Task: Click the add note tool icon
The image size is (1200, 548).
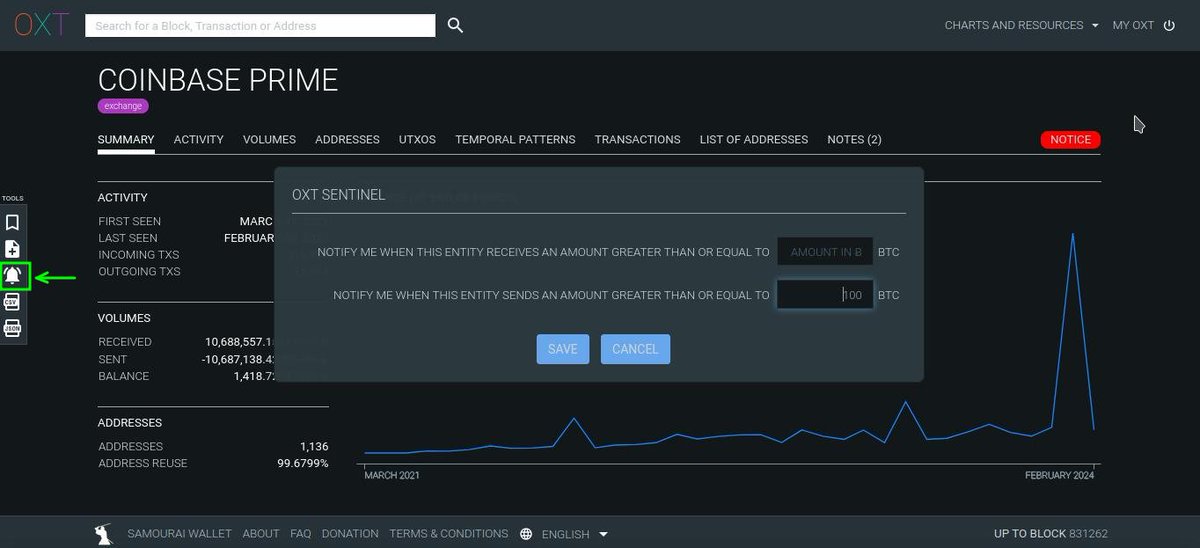Action: tap(13, 249)
